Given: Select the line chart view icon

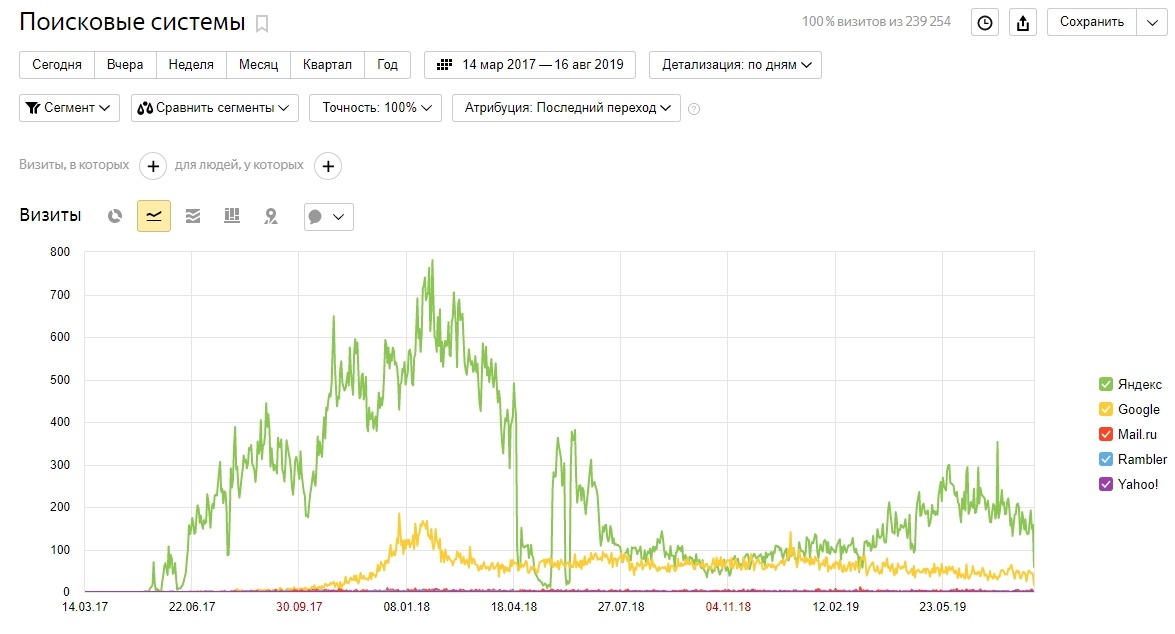Looking at the screenshot, I should pyautogui.click(x=154, y=216).
